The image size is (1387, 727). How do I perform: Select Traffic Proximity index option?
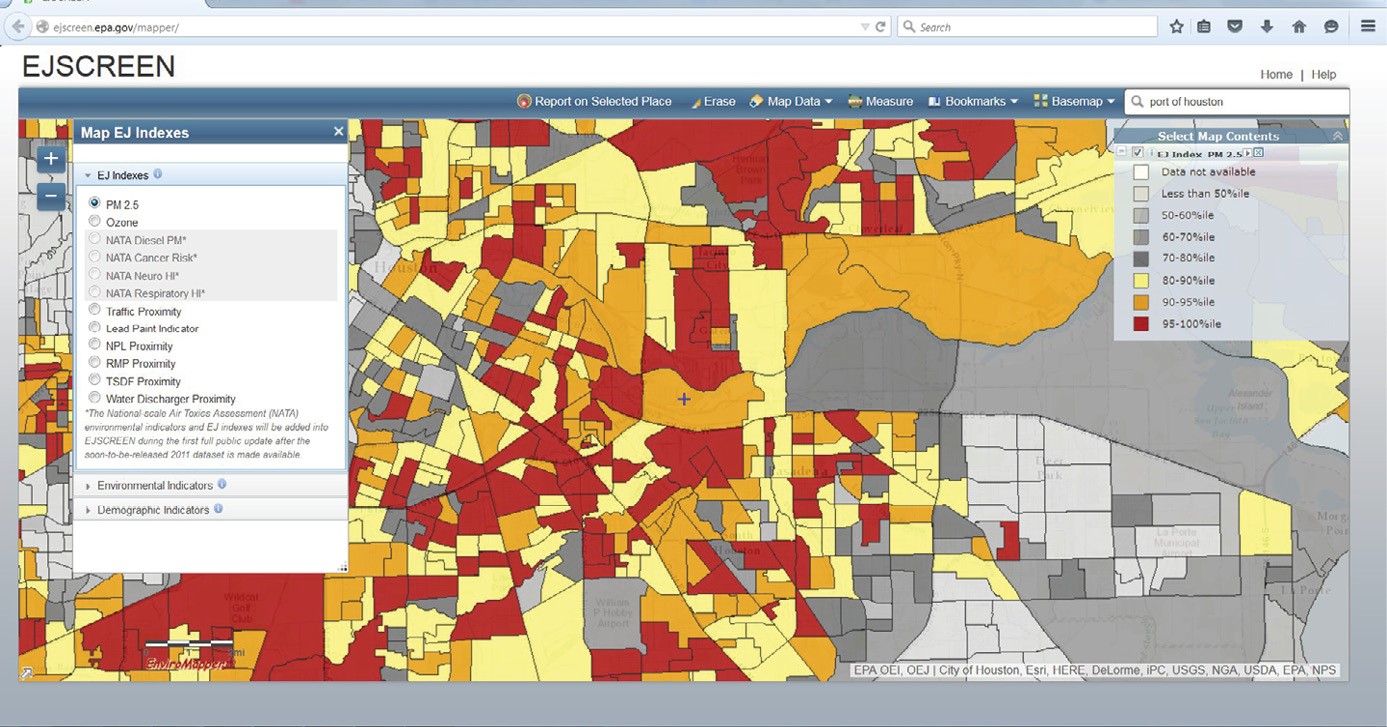[95, 311]
